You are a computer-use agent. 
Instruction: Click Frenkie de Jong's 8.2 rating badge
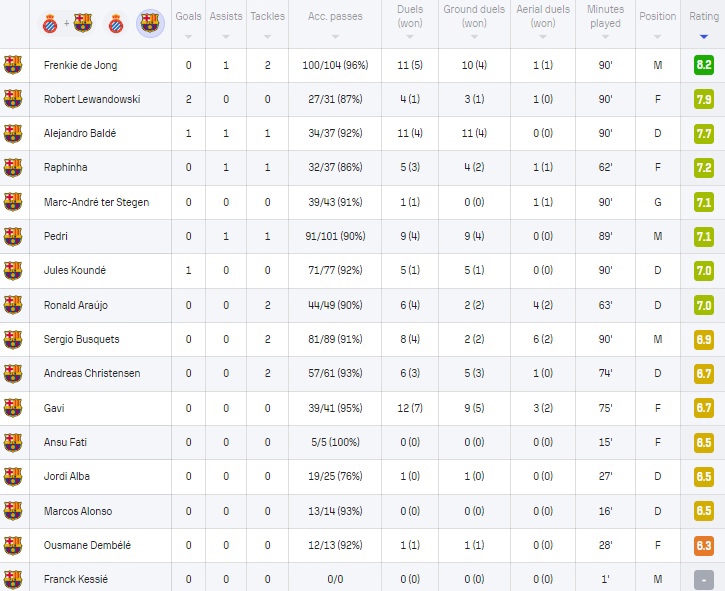[x=703, y=65]
